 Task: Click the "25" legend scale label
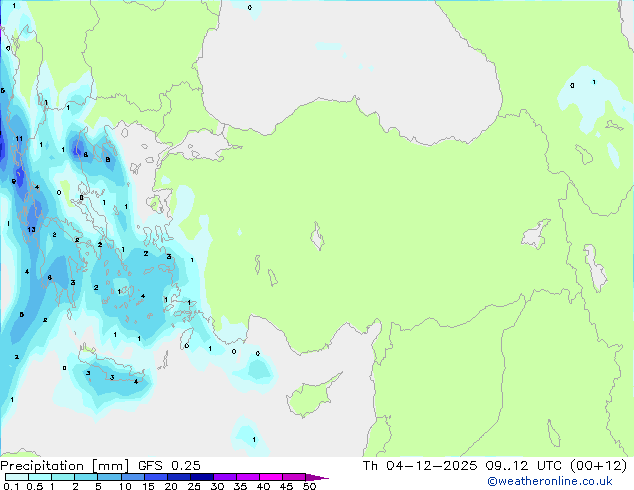point(194,486)
